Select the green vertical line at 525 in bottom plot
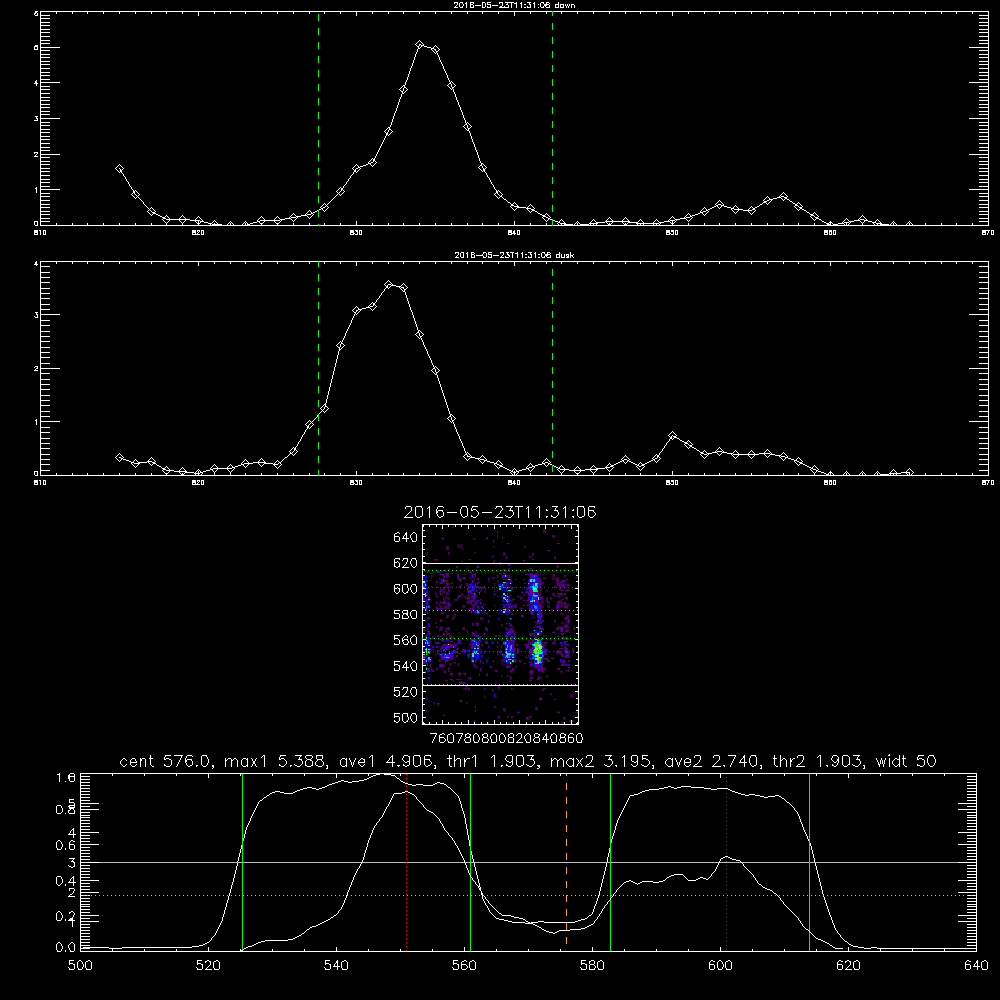Image resolution: width=1000 pixels, height=1000 pixels. [x=242, y=861]
